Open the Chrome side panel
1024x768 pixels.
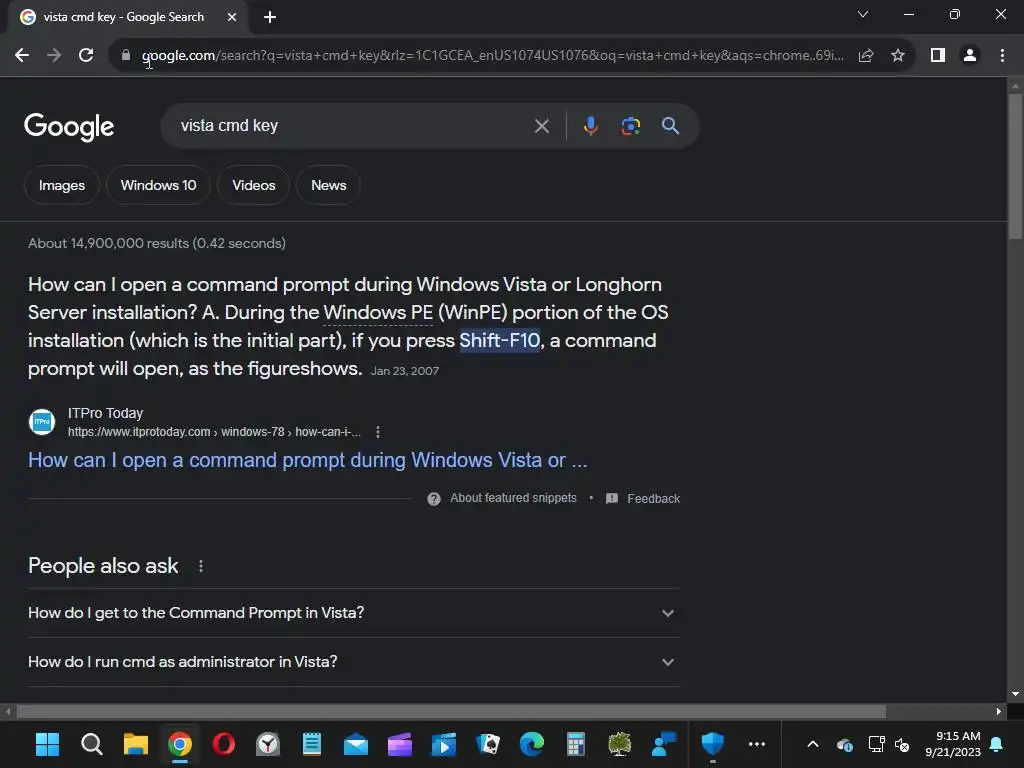click(x=938, y=56)
